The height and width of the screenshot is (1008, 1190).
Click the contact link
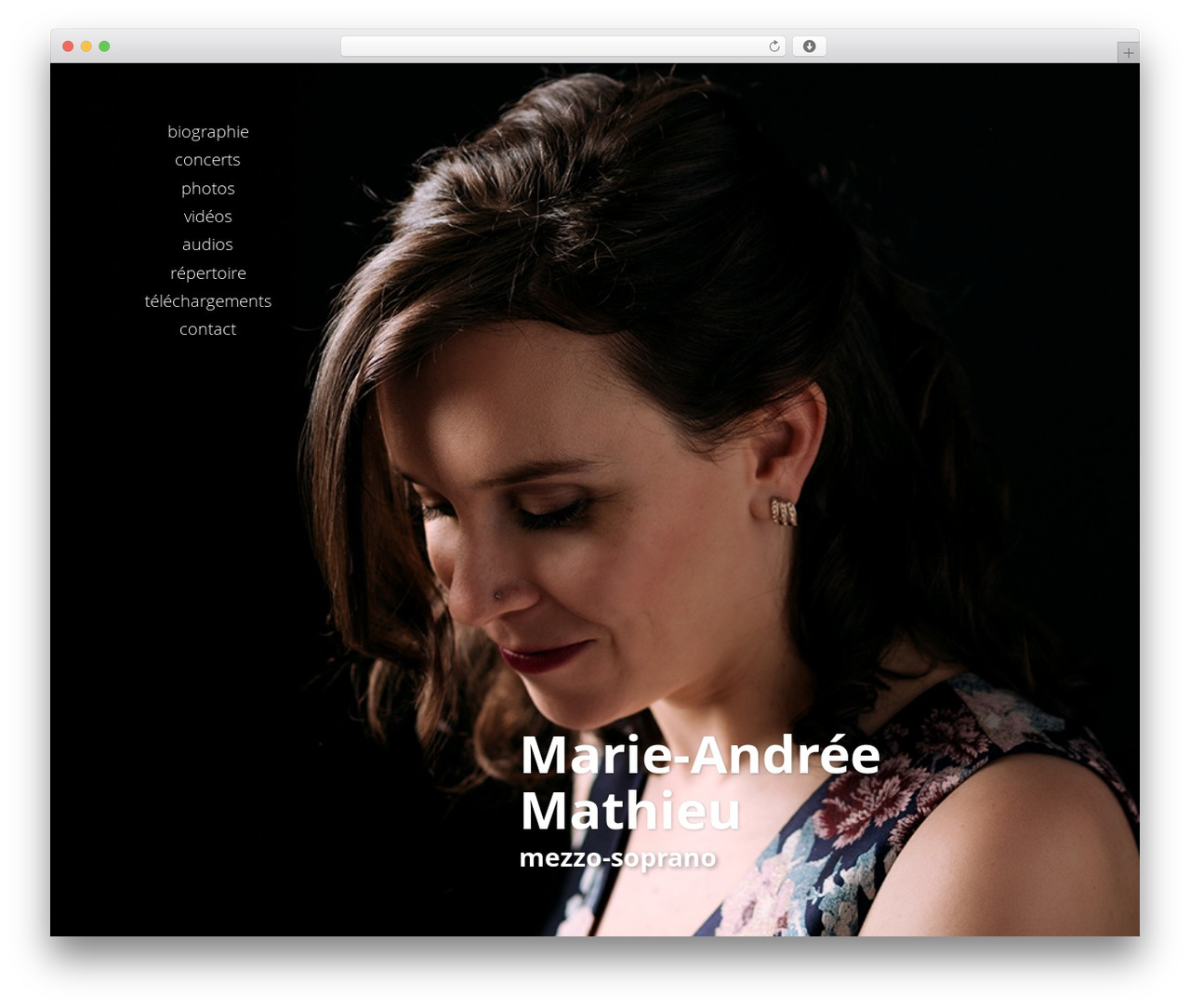pyautogui.click(x=207, y=329)
